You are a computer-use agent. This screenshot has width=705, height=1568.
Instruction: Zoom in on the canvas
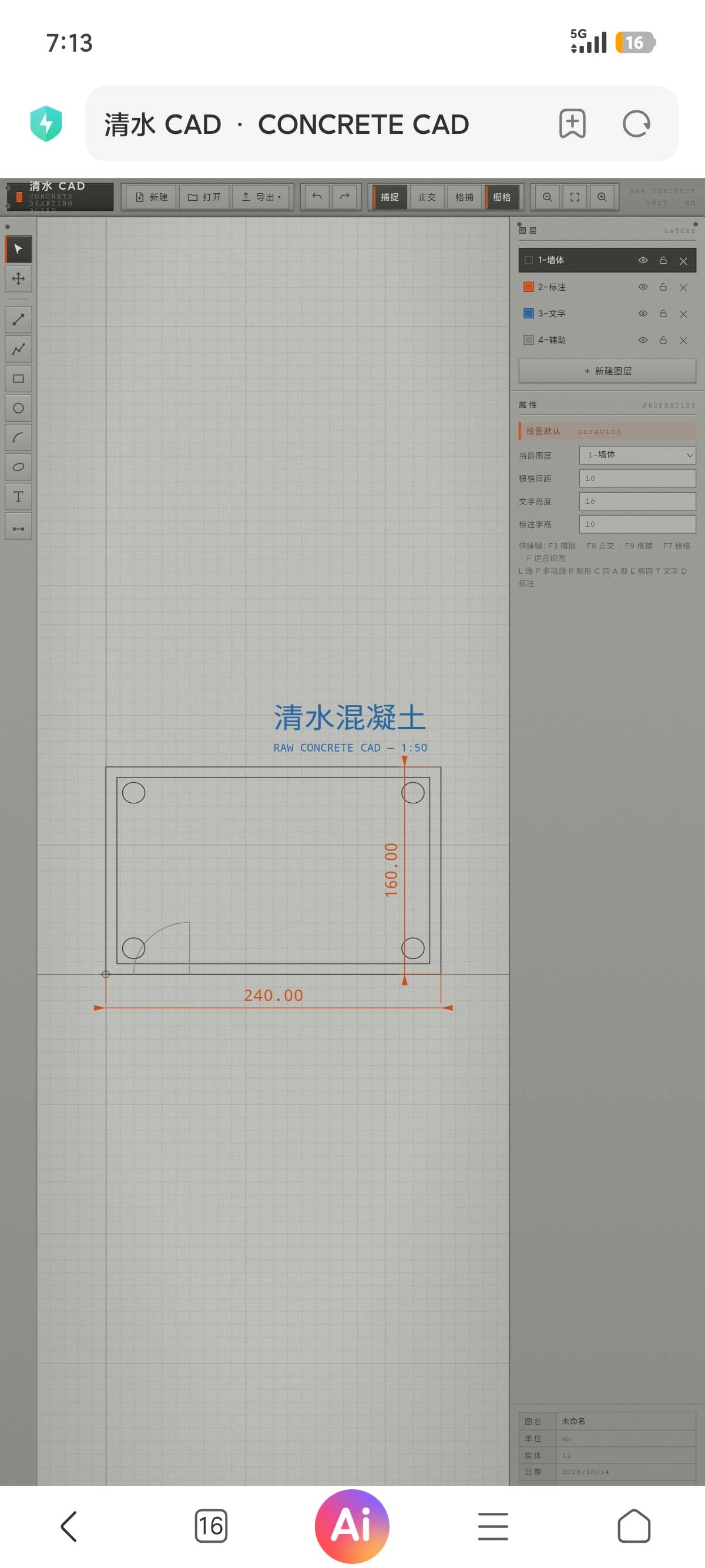602,197
